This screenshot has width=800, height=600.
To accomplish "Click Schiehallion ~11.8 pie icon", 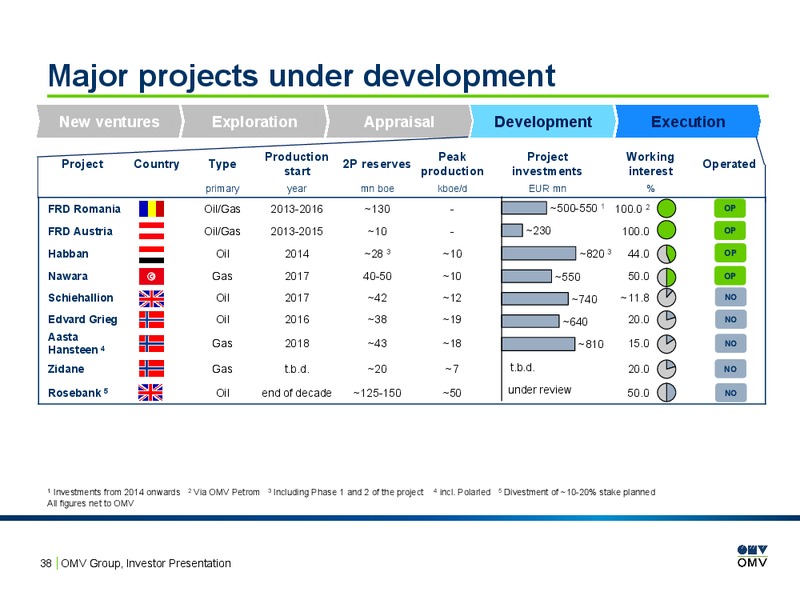I will tap(666, 297).
